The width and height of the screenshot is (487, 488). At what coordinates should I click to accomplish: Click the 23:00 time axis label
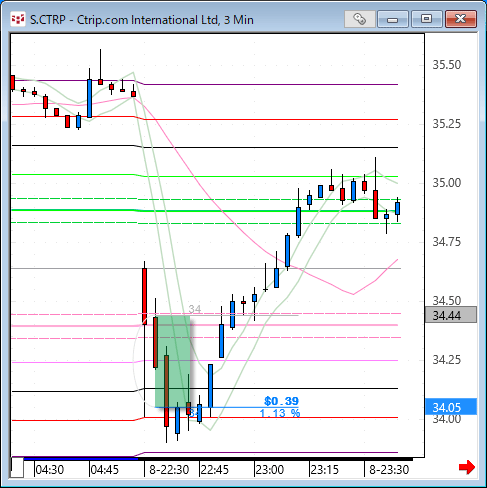click(x=270, y=470)
